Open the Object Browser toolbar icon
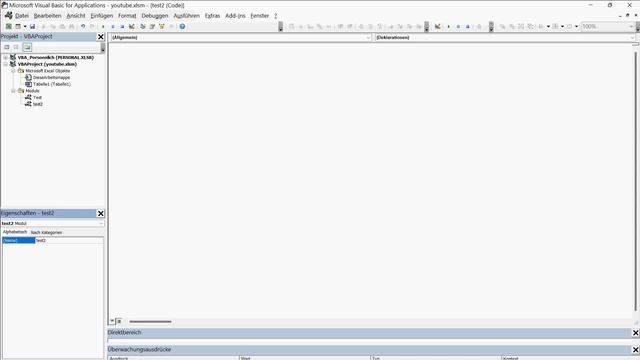 pyautogui.click(x=162, y=27)
